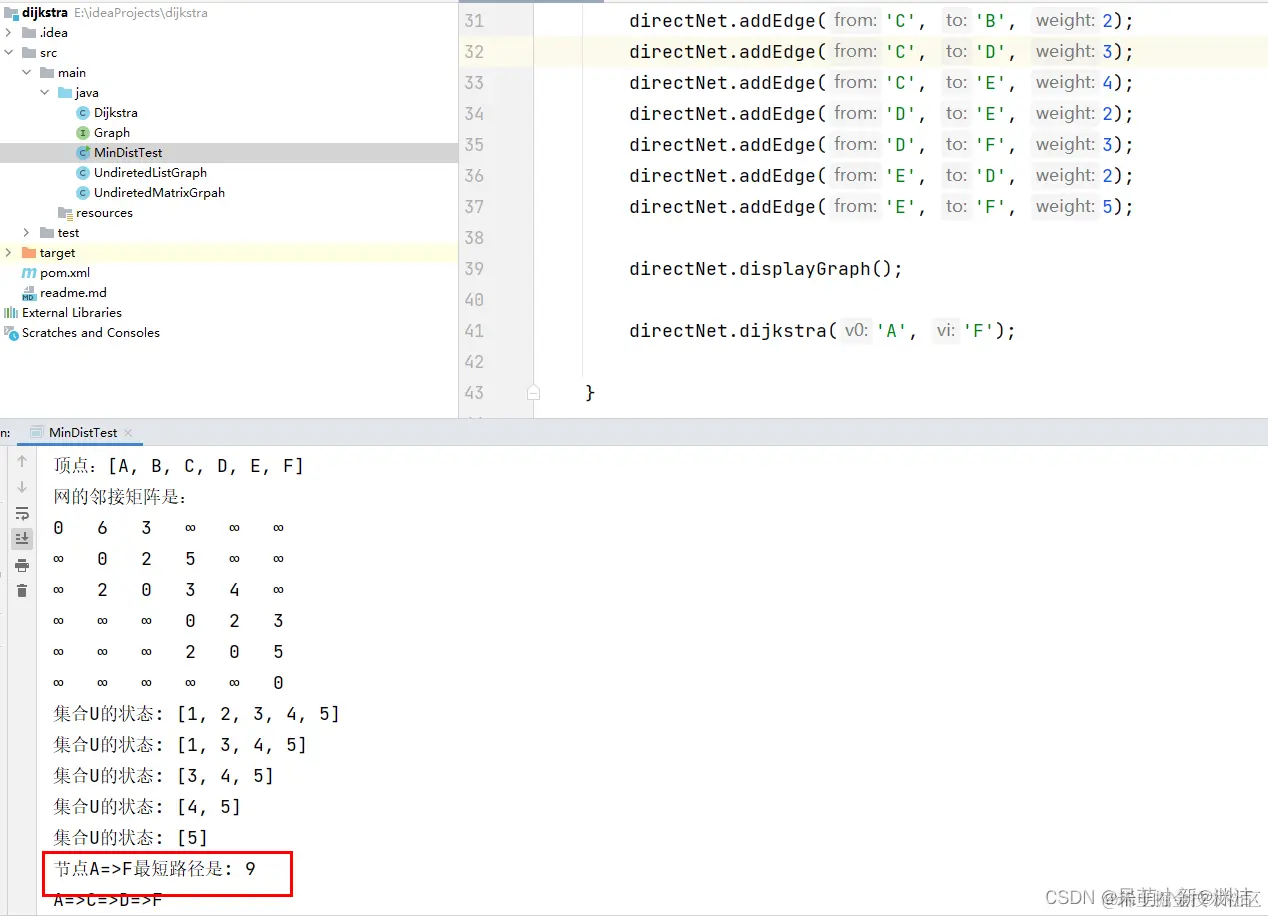Click the '顶点: [A, B, C, D, E, F]' output line
The height and width of the screenshot is (916, 1268).
pyautogui.click(x=179, y=466)
